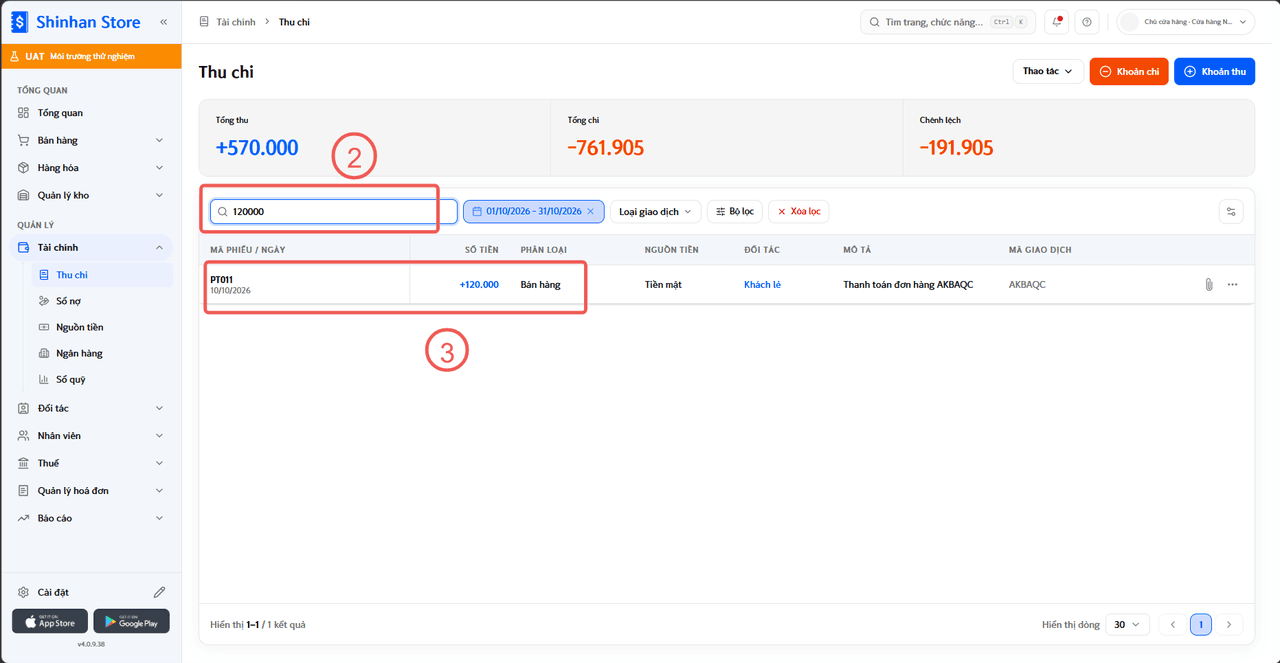Screen dimensions: 1280x663
Task: Open attachment paperclip on the PT011 row
Action: pos(1208,285)
